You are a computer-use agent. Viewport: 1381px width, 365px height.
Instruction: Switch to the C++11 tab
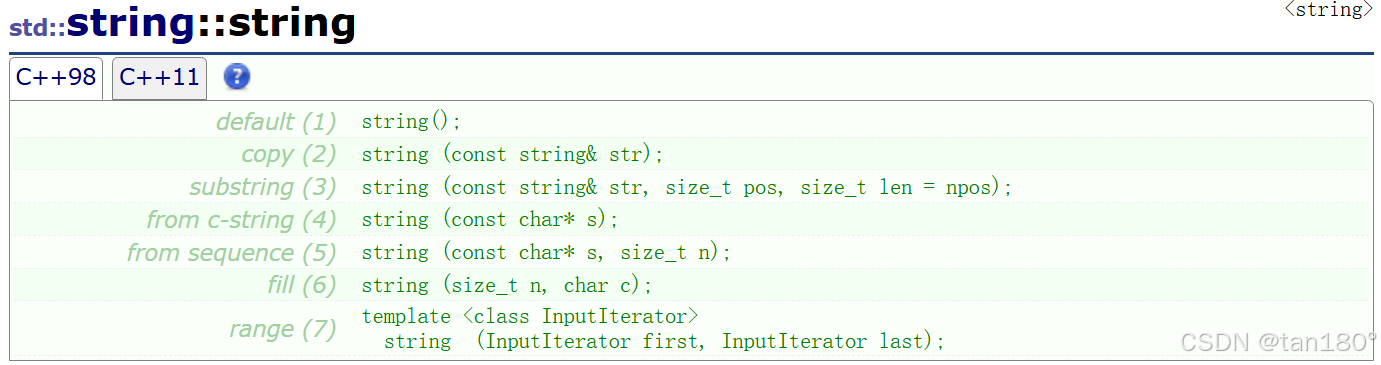160,78
